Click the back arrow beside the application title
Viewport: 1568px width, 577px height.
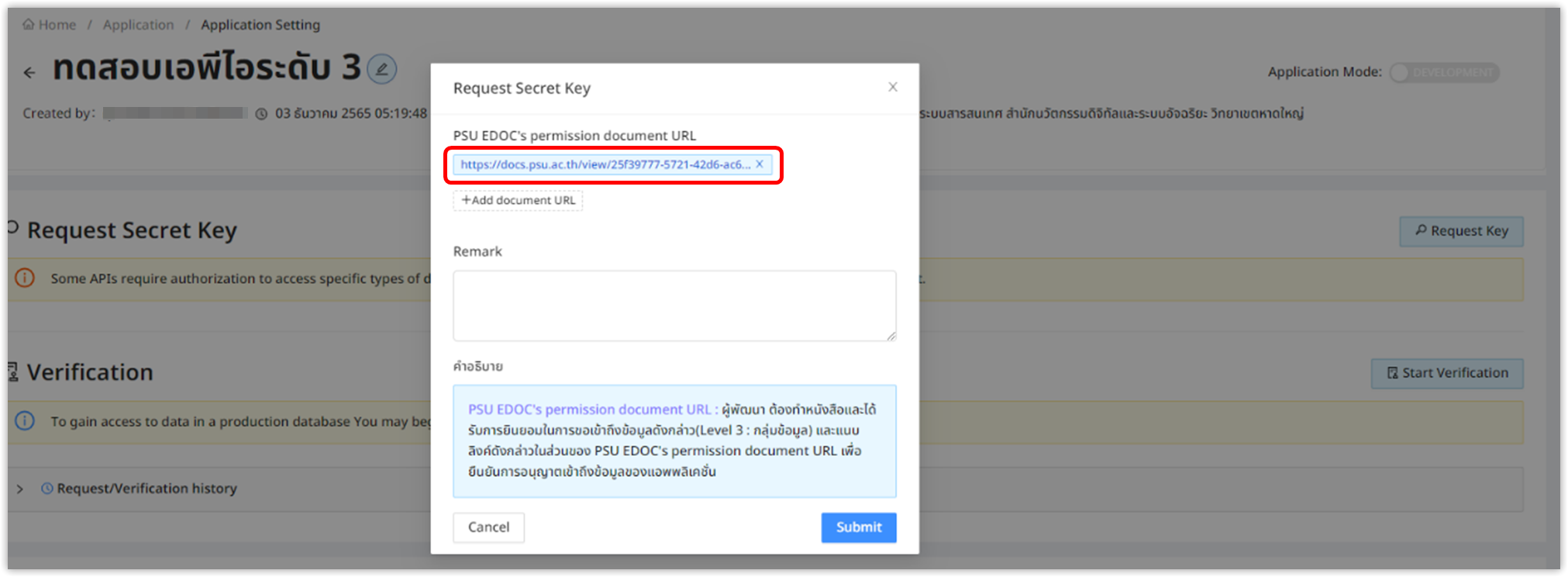29,73
